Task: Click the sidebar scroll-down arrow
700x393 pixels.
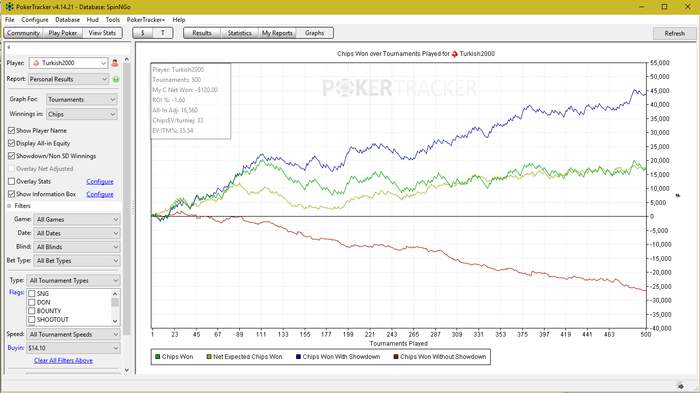Action: tap(127, 370)
